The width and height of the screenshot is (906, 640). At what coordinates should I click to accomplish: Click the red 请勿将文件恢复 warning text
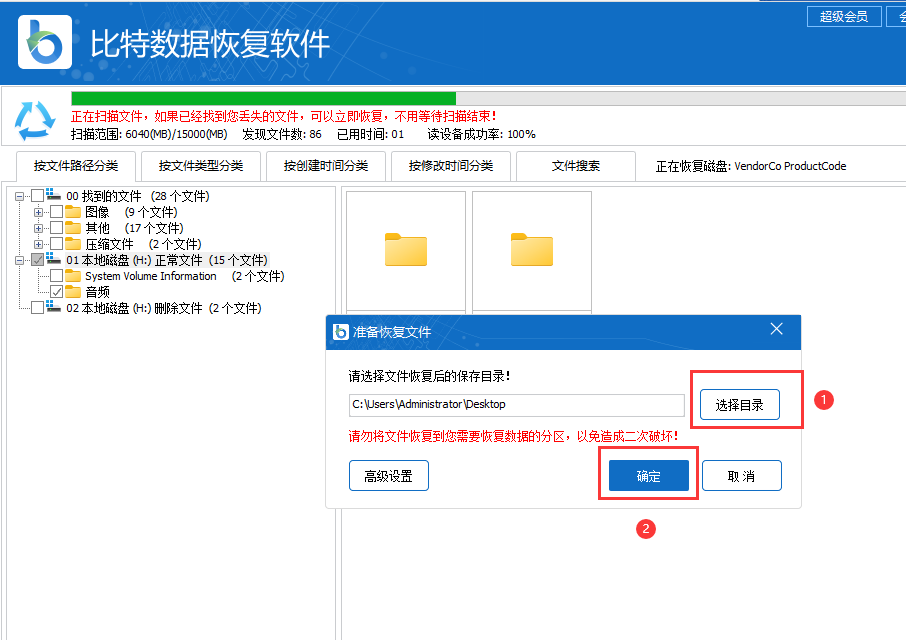tap(513, 436)
